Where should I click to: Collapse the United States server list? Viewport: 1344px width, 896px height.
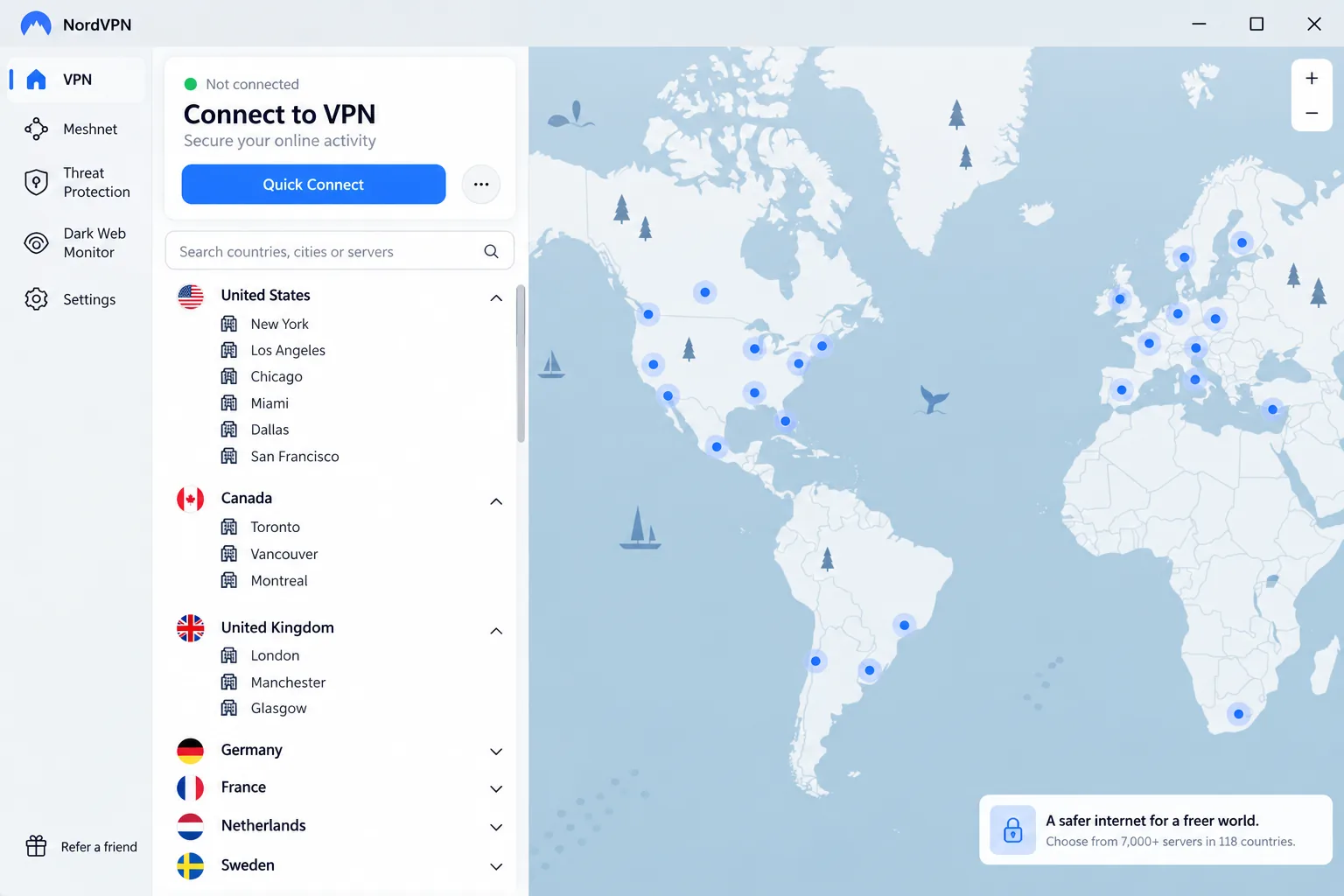(x=496, y=297)
